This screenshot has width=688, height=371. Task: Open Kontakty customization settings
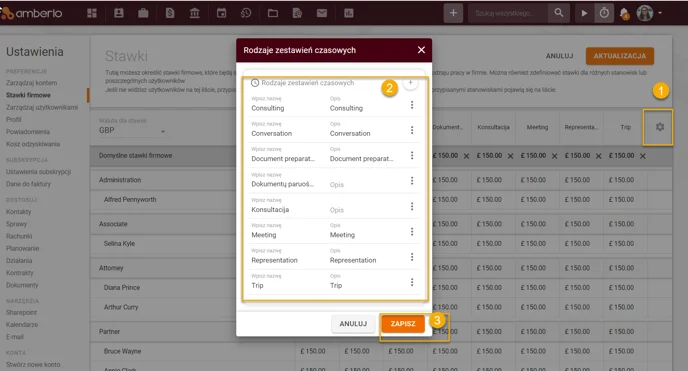18,212
